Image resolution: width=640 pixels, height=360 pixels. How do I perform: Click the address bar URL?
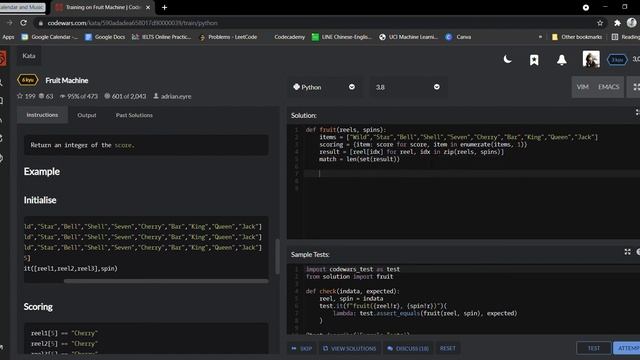point(133,23)
